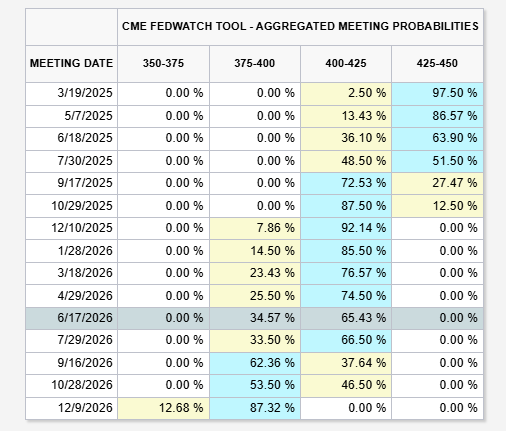This screenshot has width=506, height=431.
Task: Click the 36.10 % cell
Action: (346, 138)
